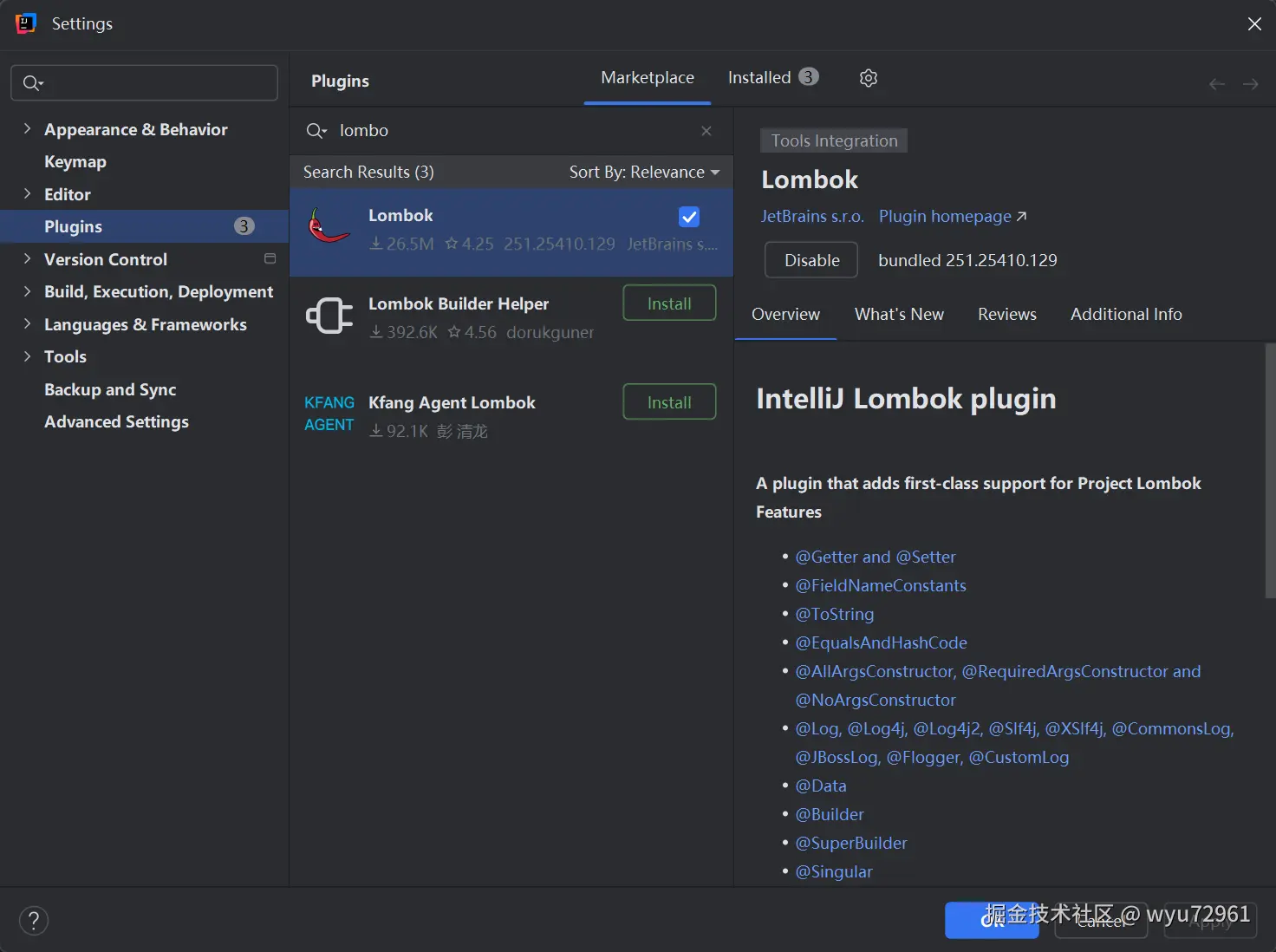Click the @FieldNameConstants link
The height and width of the screenshot is (952, 1276).
(x=881, y=586)
